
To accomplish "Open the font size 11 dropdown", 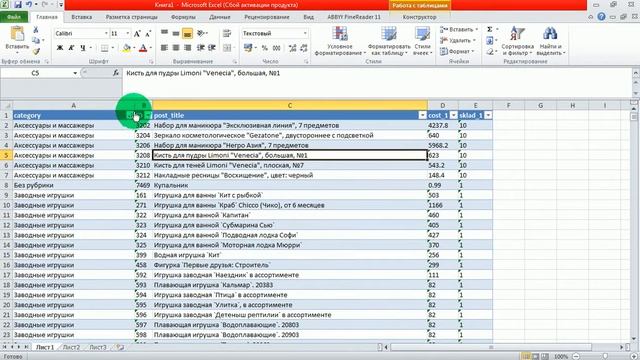I will click(x=128, y=33).
